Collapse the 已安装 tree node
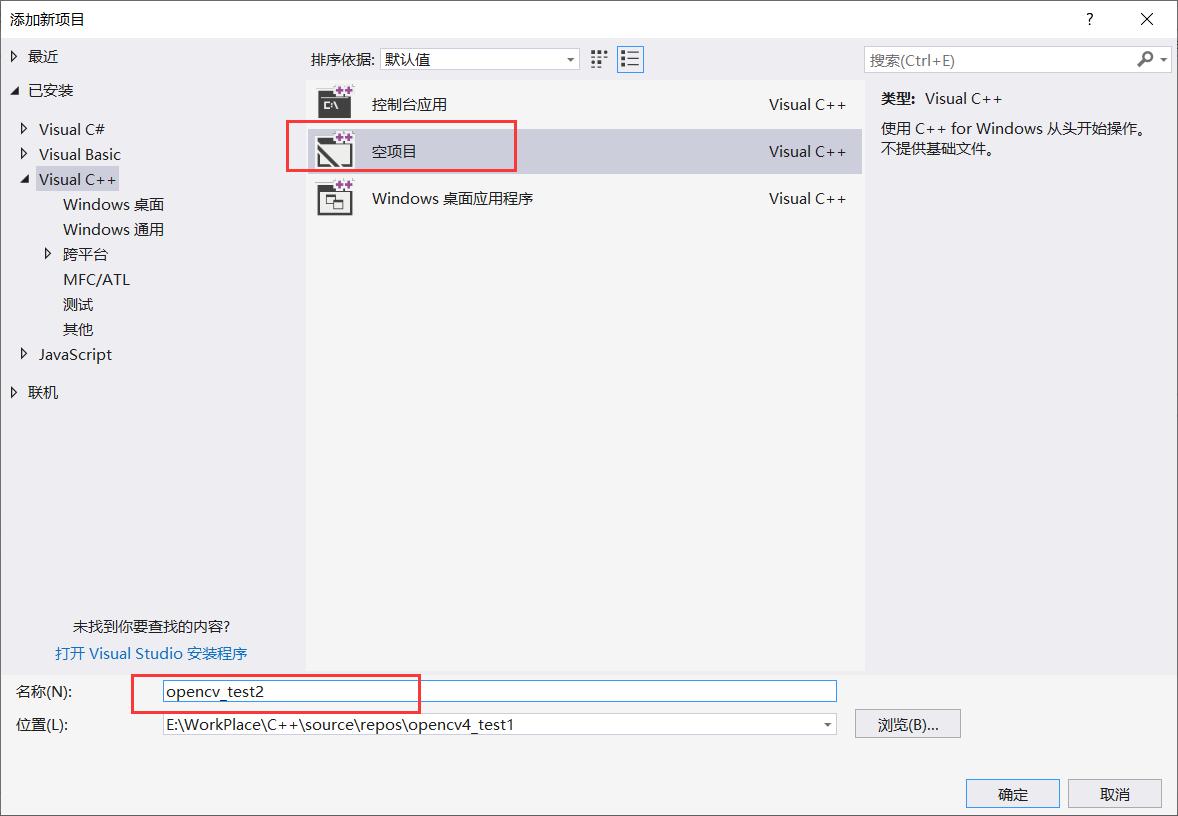 tap(14, 91)
